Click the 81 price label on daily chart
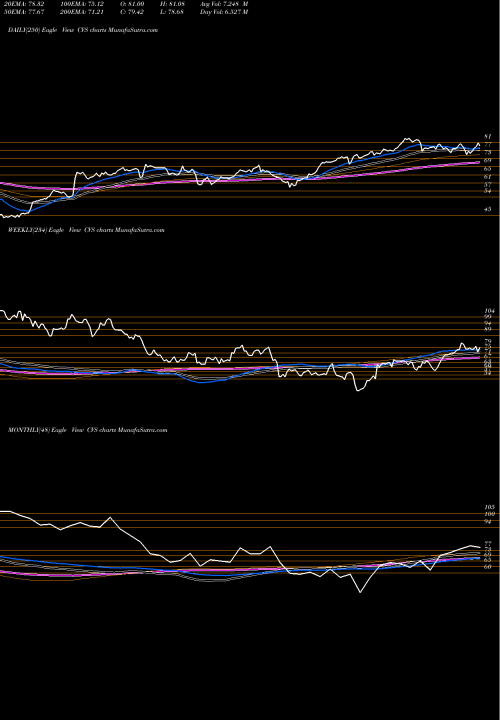The height and width of the screenshot is (720, 500). 488,137
